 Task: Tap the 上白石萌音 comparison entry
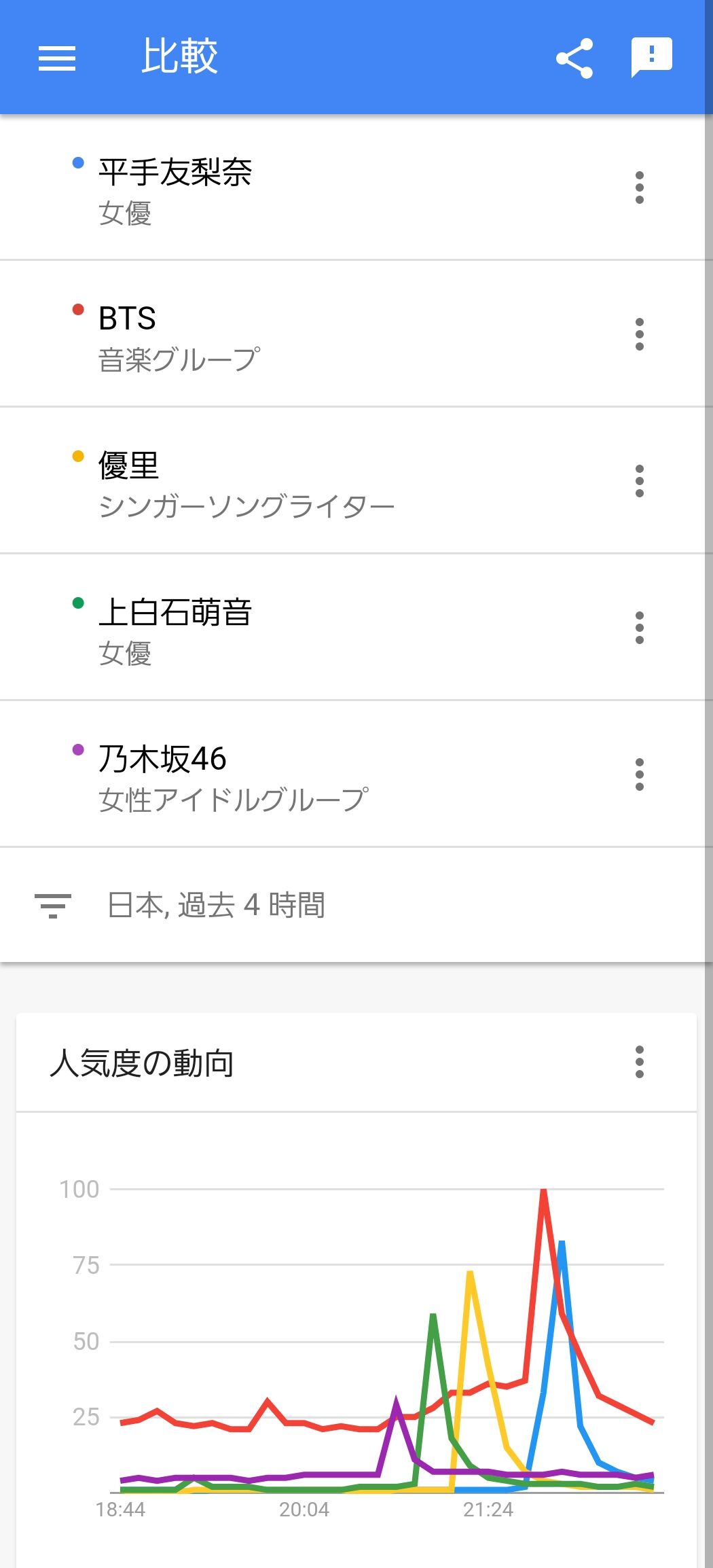[175, 613]
